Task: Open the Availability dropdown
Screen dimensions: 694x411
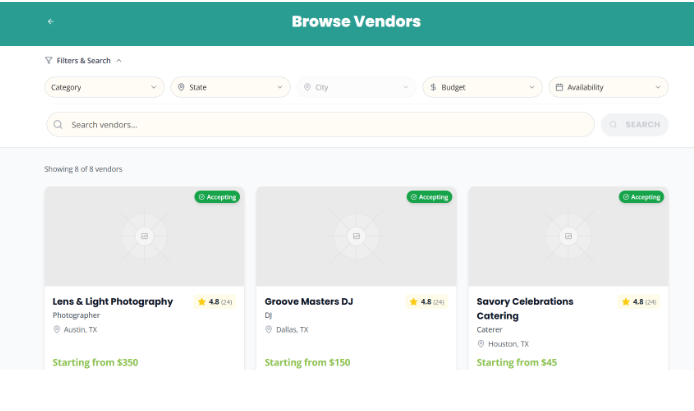Action: (x=609, y=87)
